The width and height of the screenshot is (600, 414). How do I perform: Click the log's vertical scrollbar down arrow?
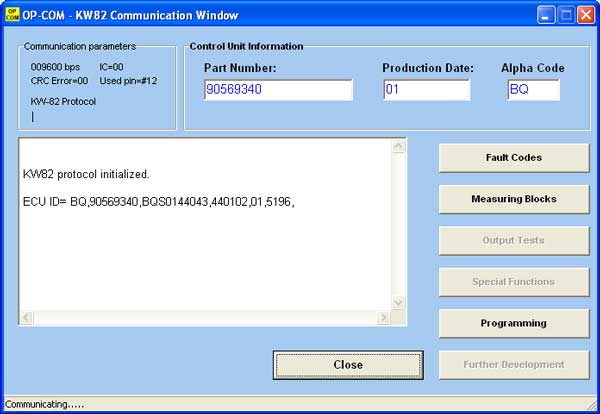point(398,302)
